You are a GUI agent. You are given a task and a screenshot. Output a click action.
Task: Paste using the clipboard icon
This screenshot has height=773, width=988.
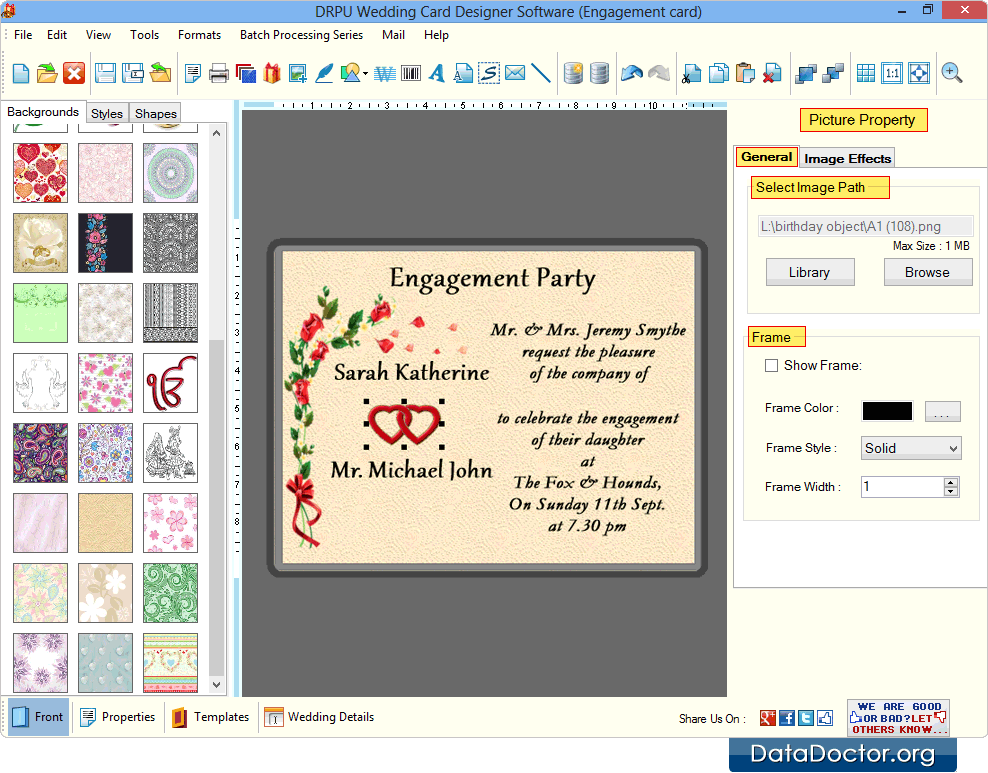click(x=745, y=74)
